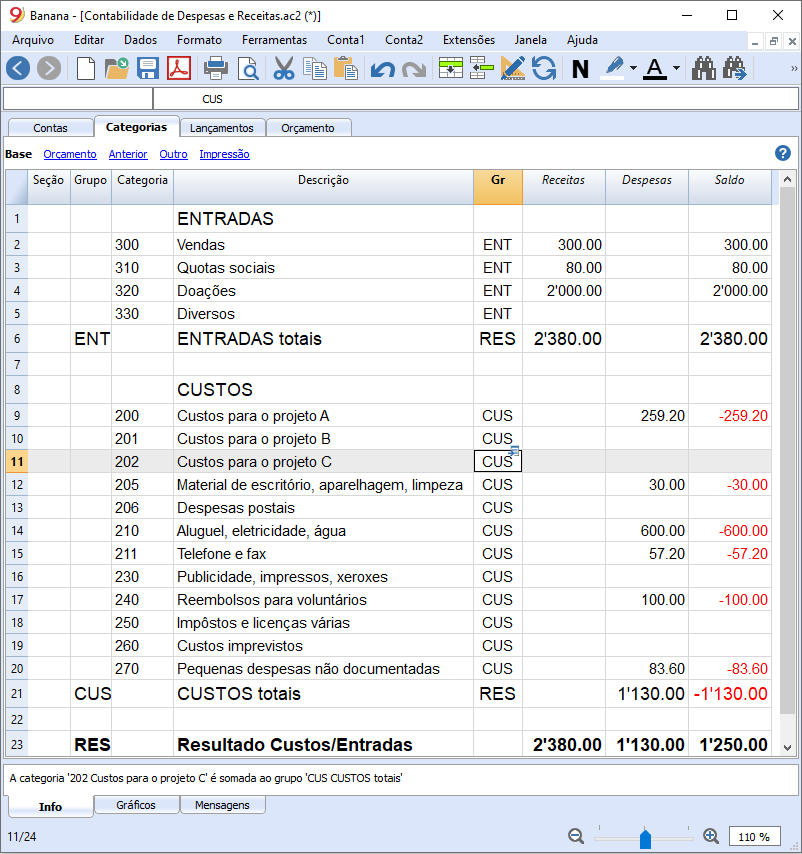Open print preview with the magnifier page icon

[x=248, y=69]
